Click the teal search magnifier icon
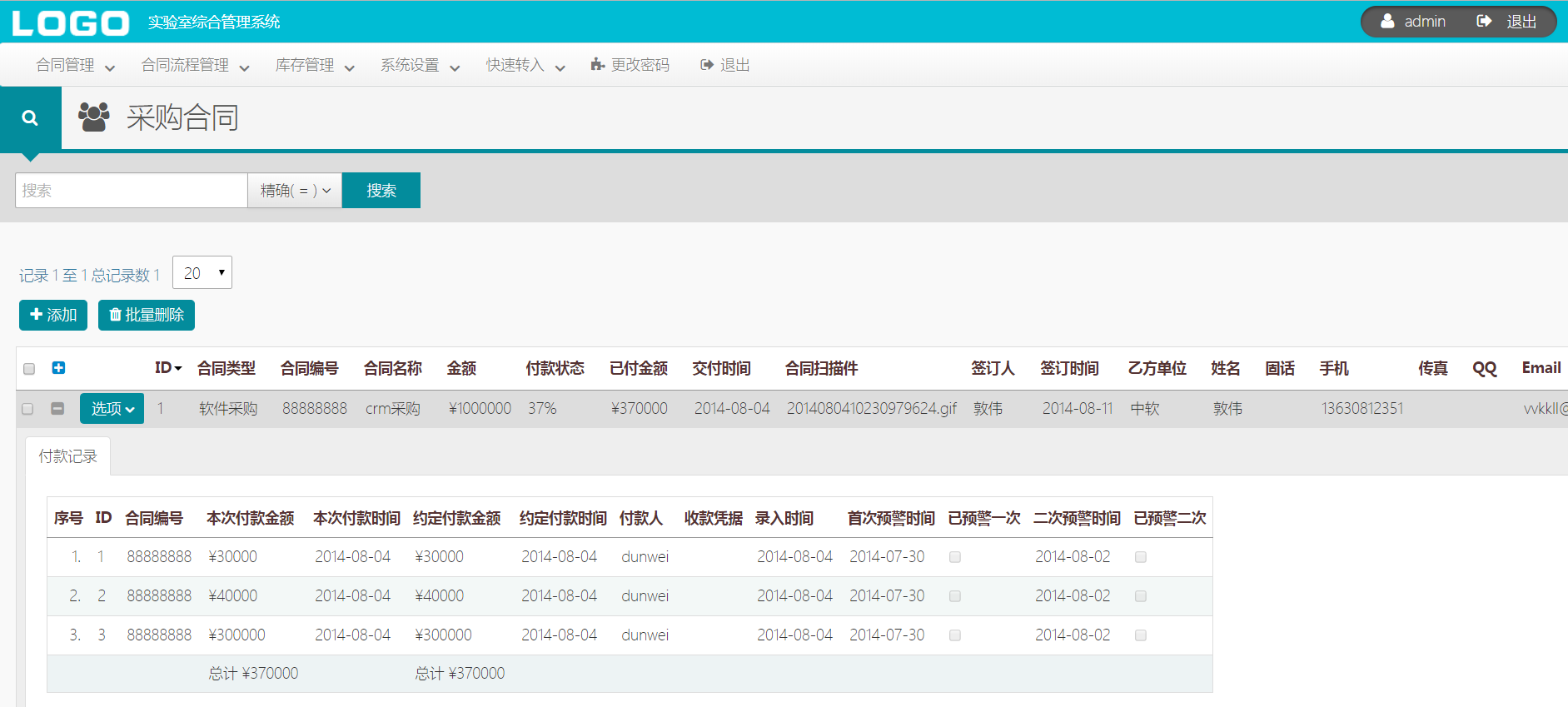Screen dimensions: 1568x707 pos(30,118)
